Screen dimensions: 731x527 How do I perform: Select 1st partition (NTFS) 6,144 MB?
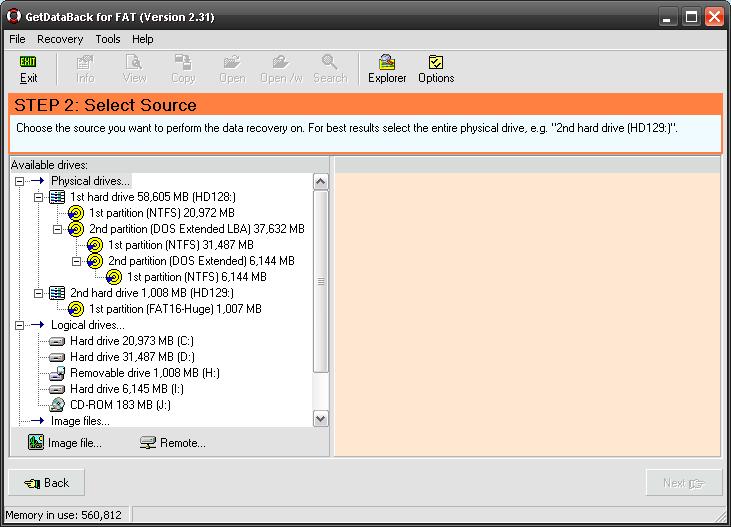point(197,277)
